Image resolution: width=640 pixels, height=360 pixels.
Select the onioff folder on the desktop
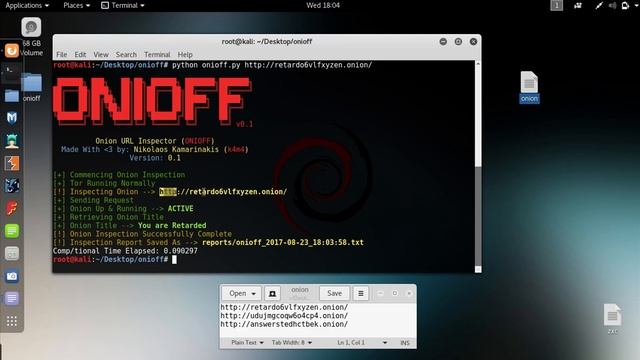coord(31,87)
